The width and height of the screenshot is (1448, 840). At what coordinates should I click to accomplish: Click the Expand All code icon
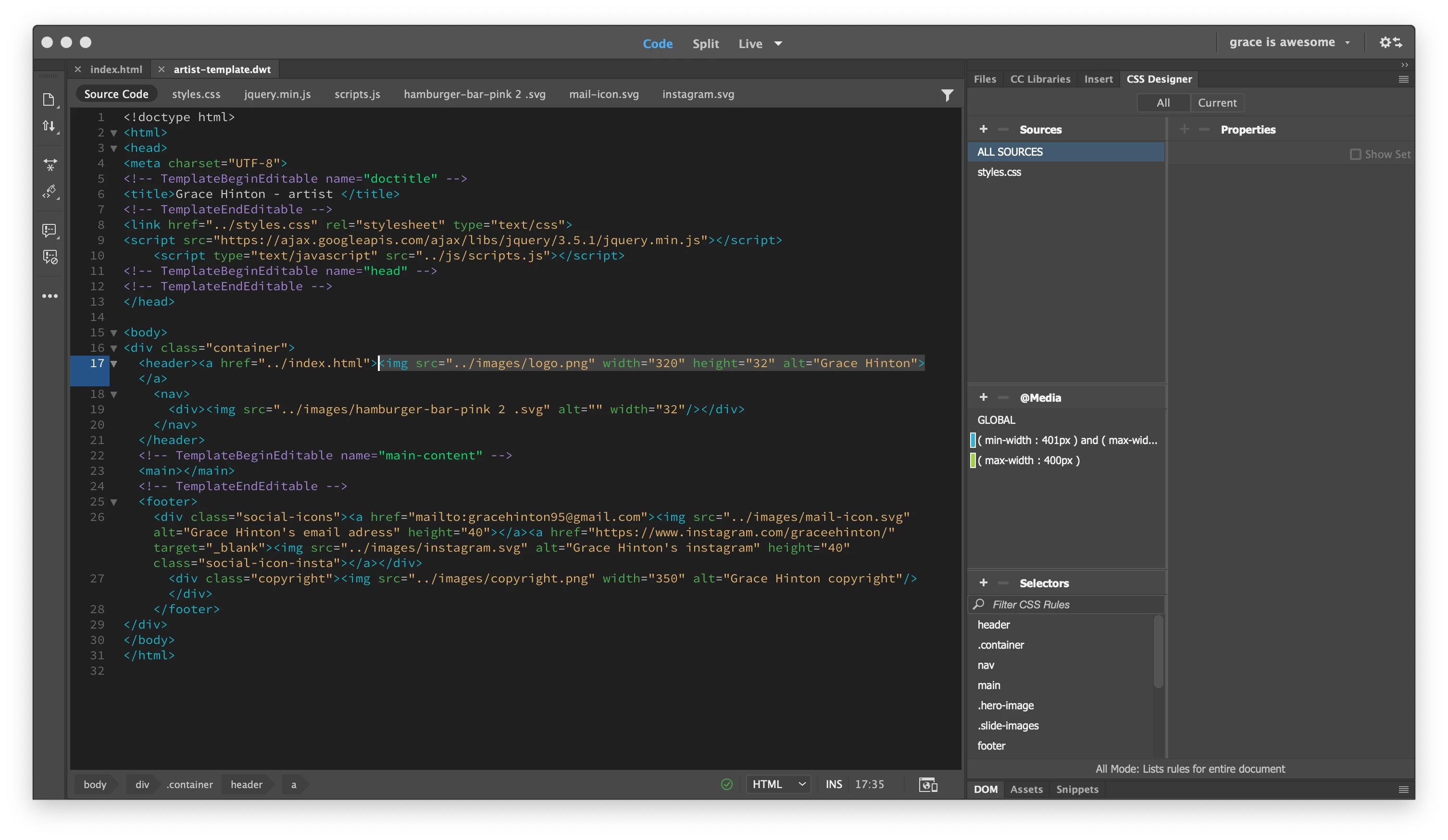(x=50, y=165)
